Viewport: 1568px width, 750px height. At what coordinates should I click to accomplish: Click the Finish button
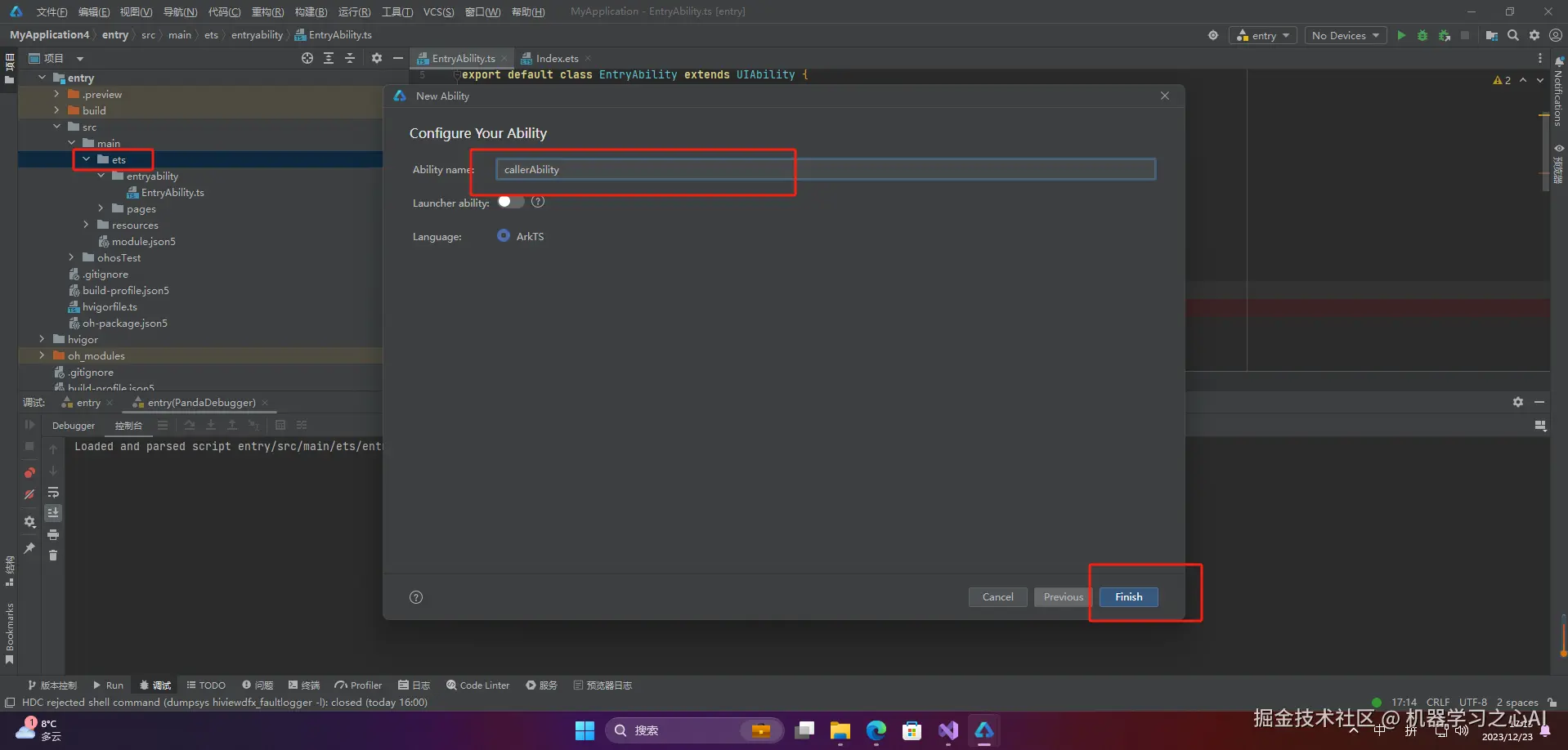pos(1128,597)
